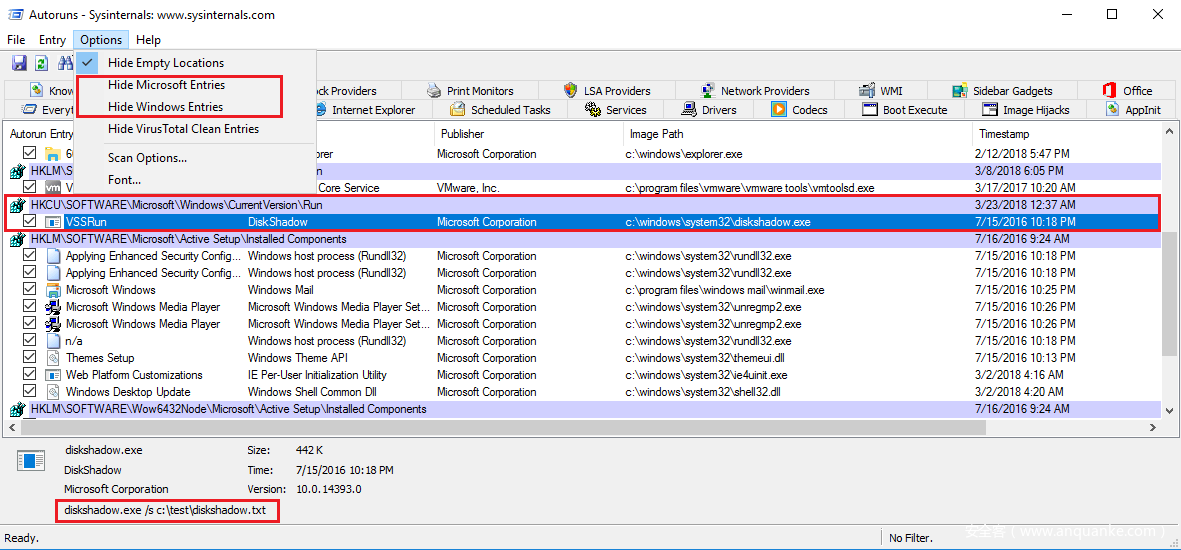Click the binoculars Find icon
Screen dimensions: 1181x550
(x=65, y=63)
